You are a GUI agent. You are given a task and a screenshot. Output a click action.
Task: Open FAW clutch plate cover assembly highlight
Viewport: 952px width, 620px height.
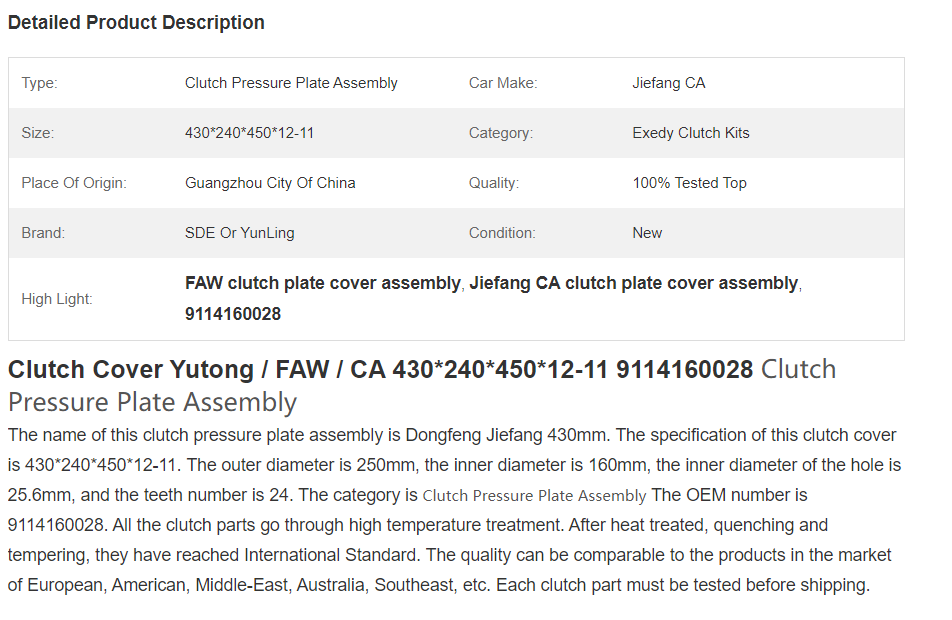322,283
